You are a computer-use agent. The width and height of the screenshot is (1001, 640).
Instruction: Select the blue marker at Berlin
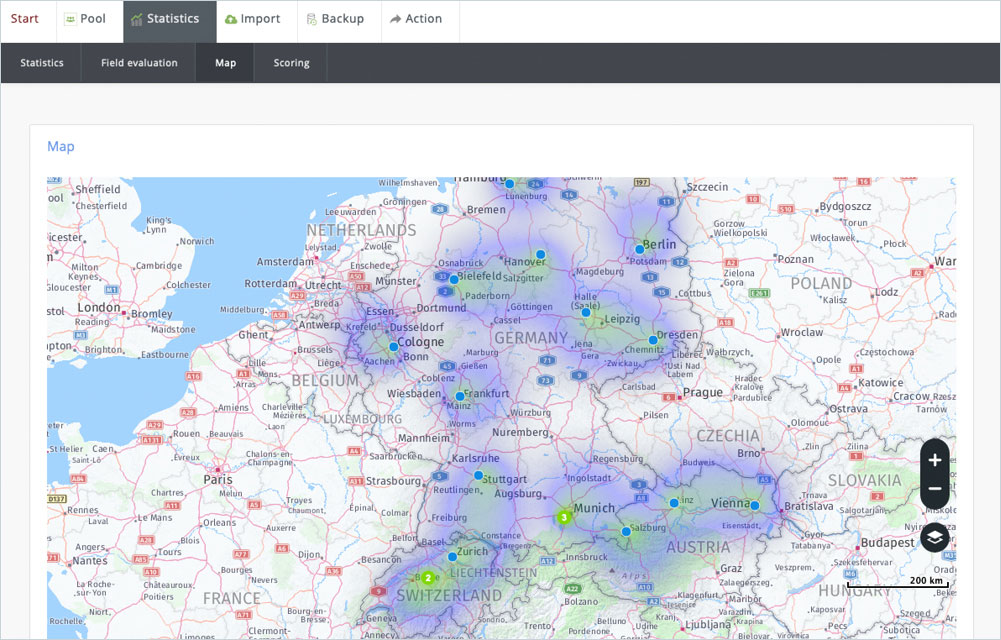[639, 249]
